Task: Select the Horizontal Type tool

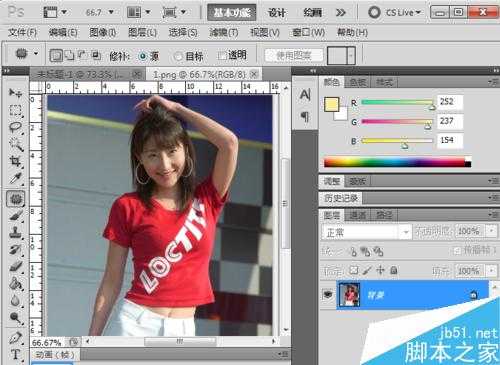Action: coord(15,354)
